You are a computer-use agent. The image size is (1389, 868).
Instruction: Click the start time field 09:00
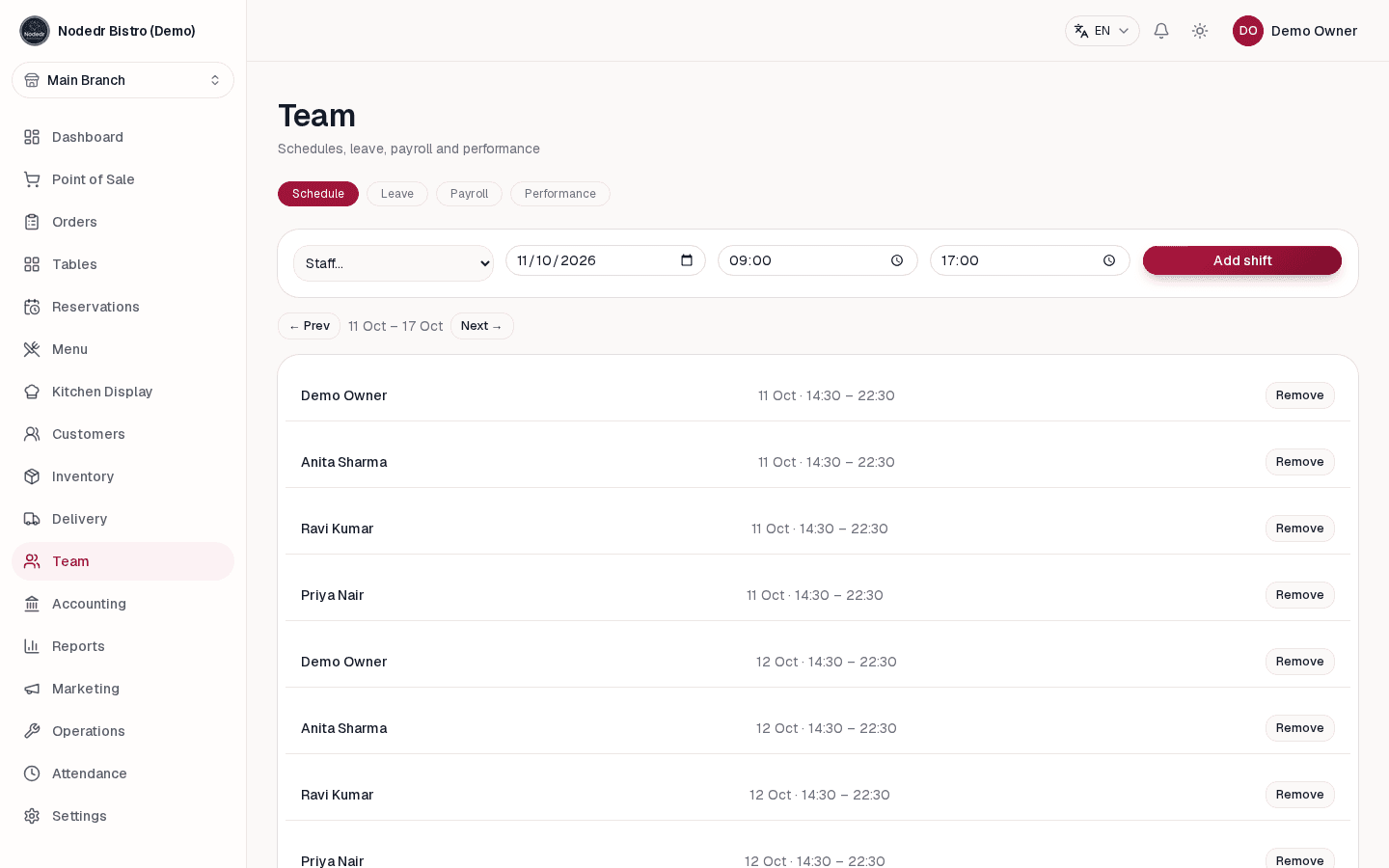[818, 260]
